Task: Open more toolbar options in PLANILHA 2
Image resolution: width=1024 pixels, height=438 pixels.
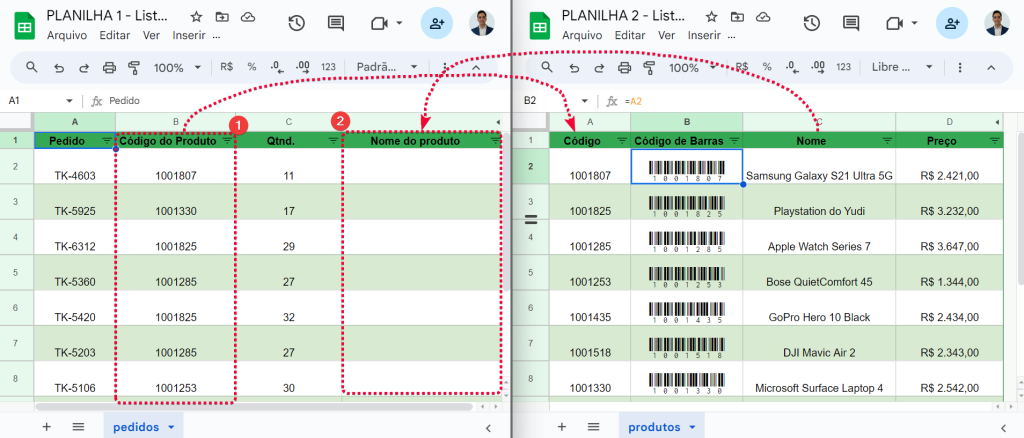Action: [960, 67]
